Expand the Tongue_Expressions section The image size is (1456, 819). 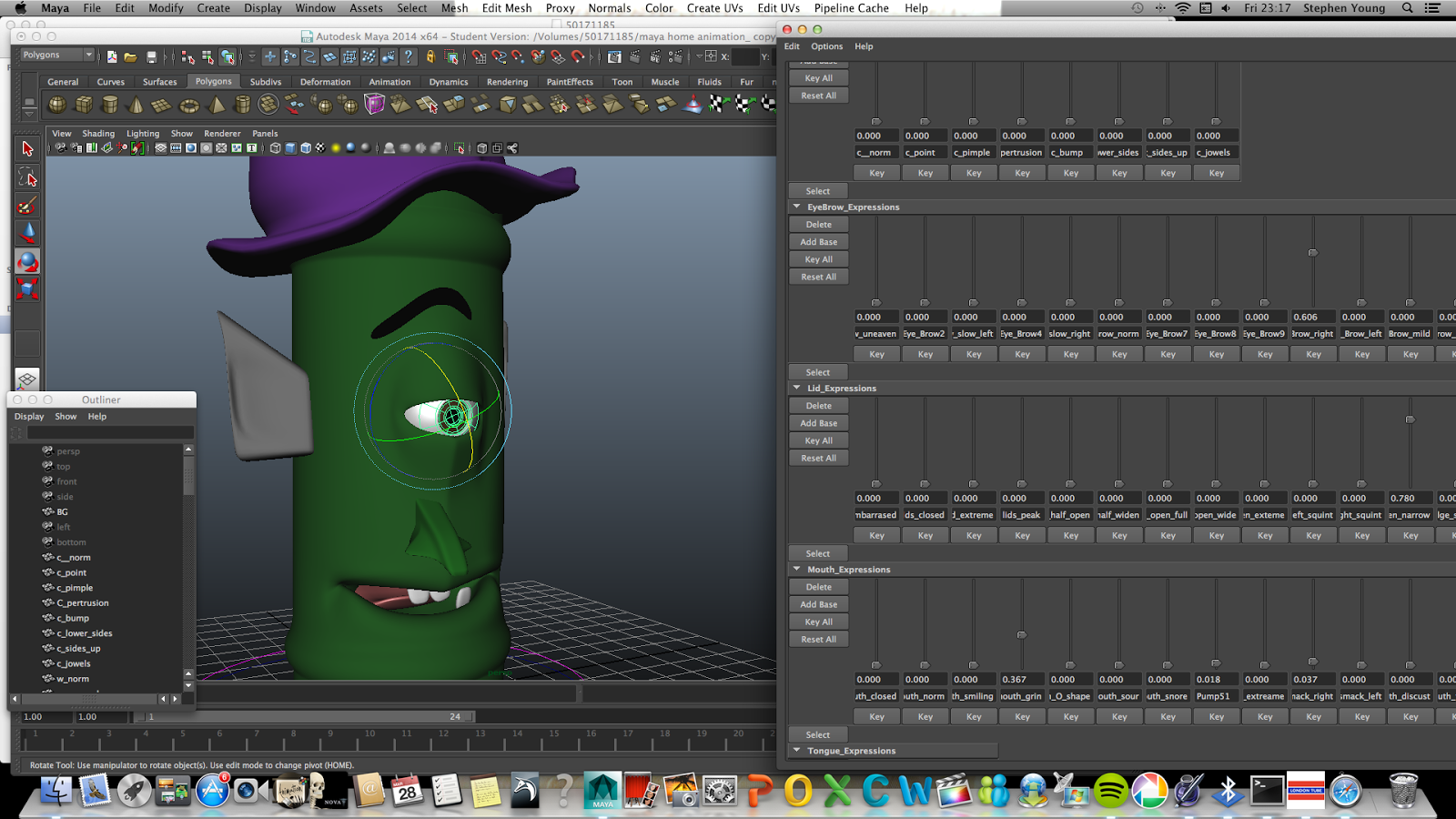796,750
